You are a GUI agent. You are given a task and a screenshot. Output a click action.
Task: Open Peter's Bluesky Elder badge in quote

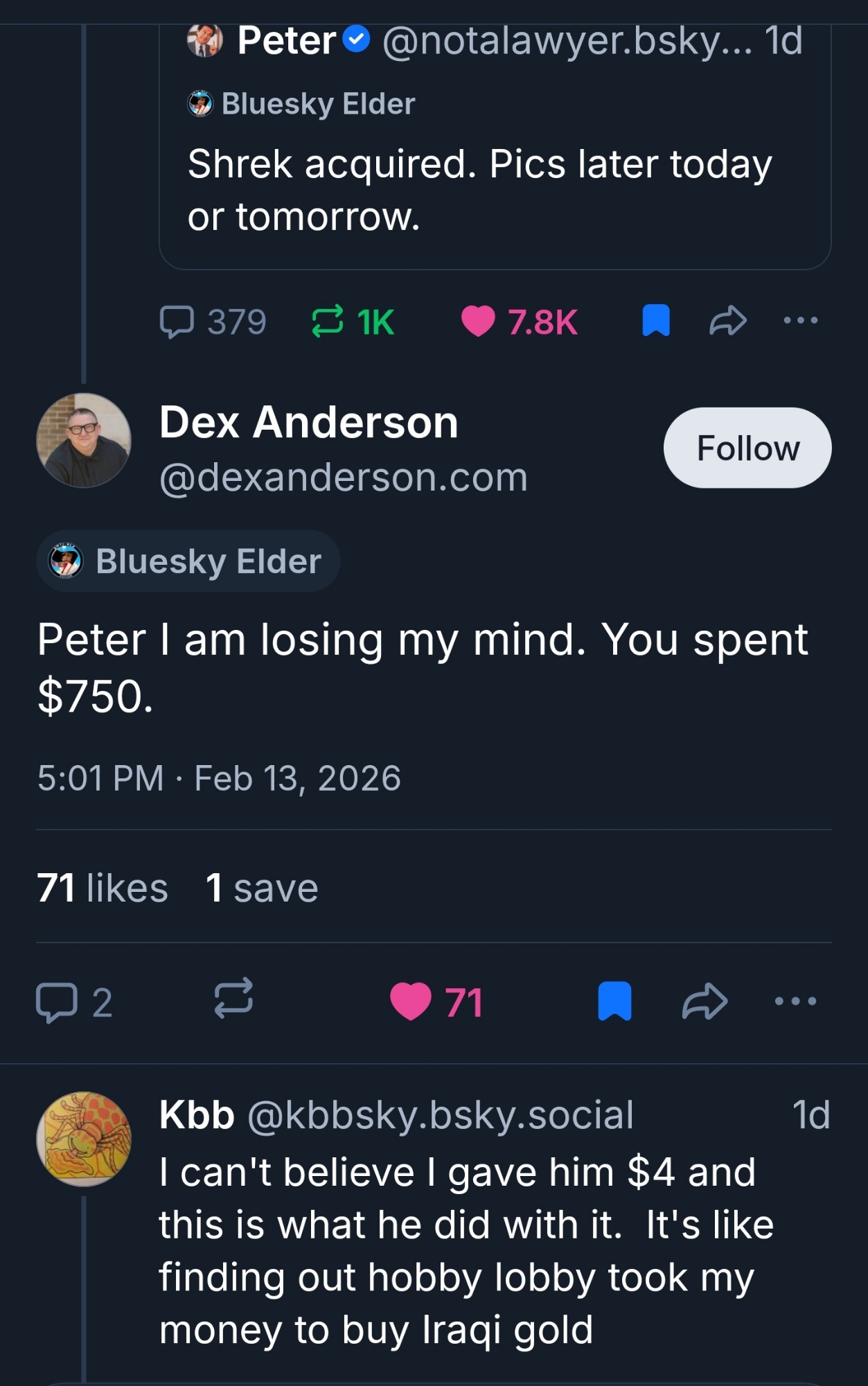(302, 104)
